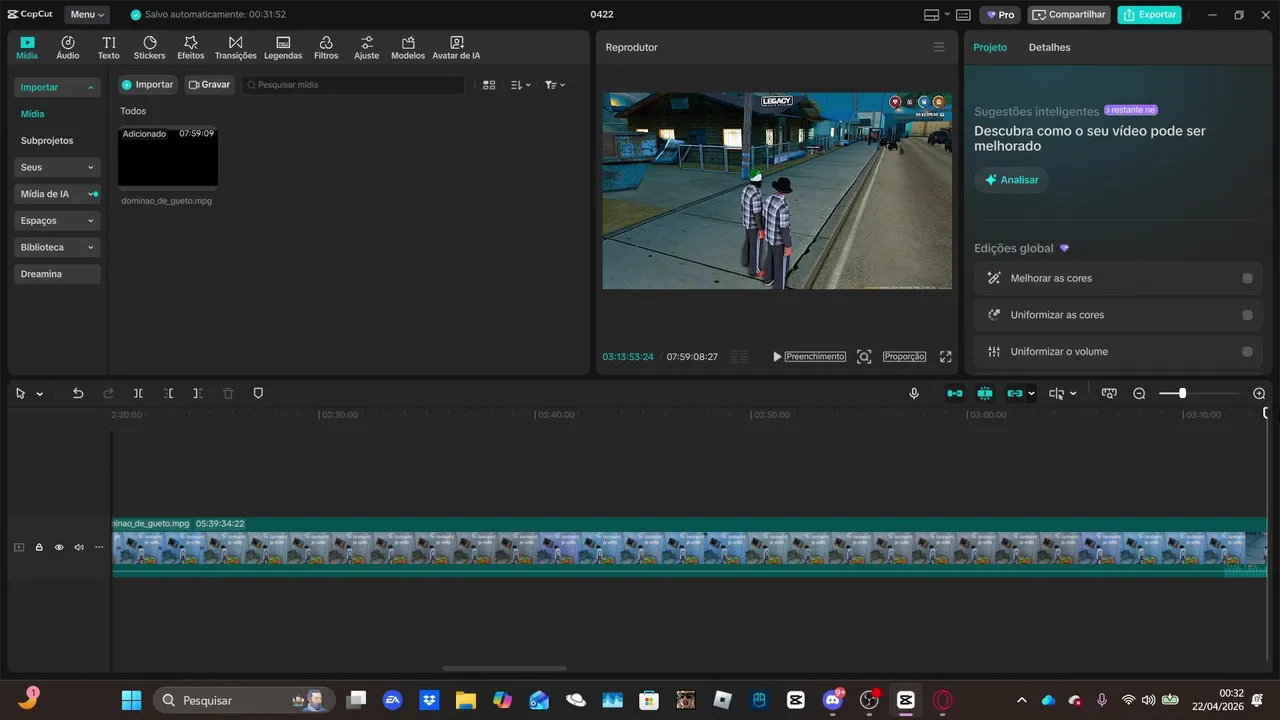Click the delete-left trim tool
The image size is (1280, 720).
168,394
